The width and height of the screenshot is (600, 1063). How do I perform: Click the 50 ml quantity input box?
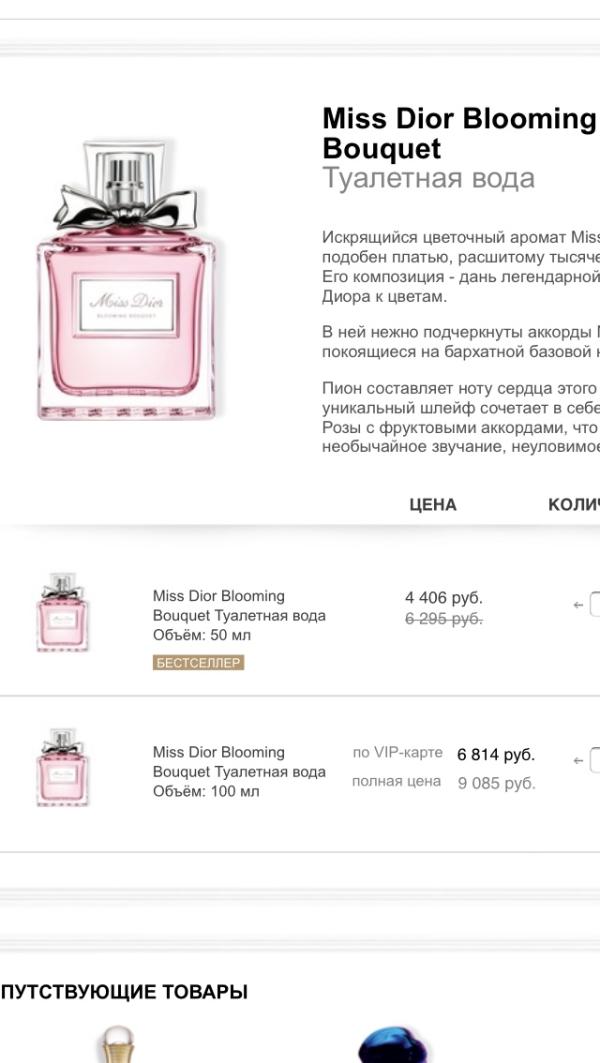(x=595, y=605)
